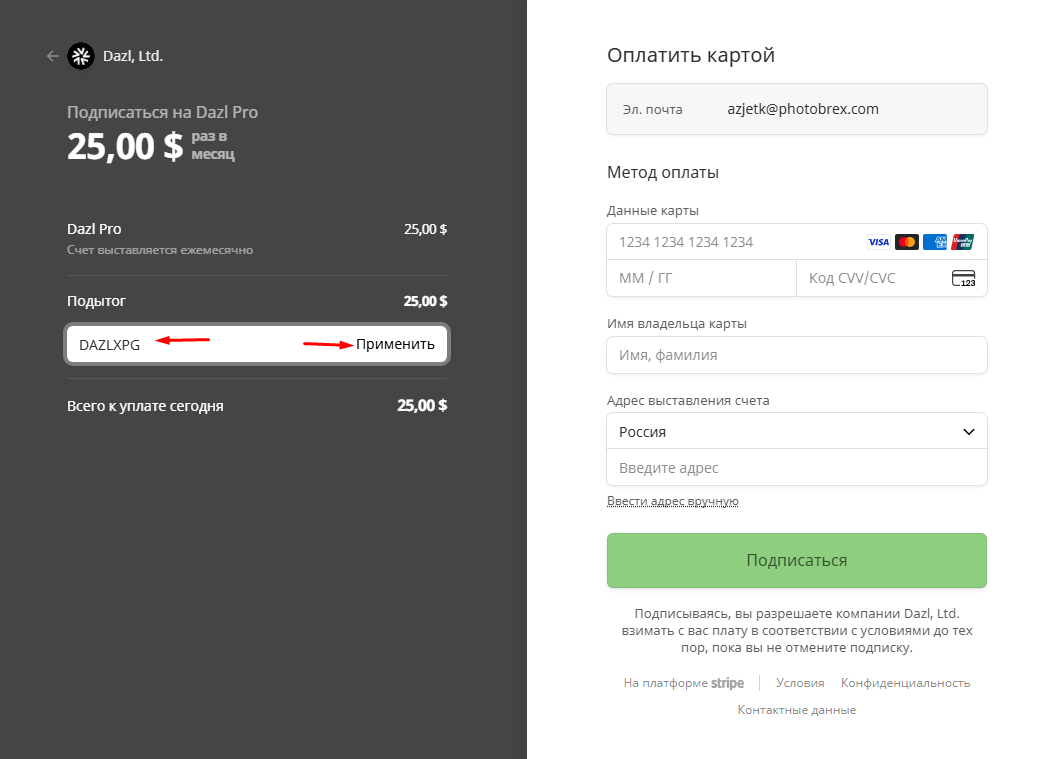Open Ввести адрес вручную link
The height and width of the screenshot is (759, 1050).
pos(672,501)
